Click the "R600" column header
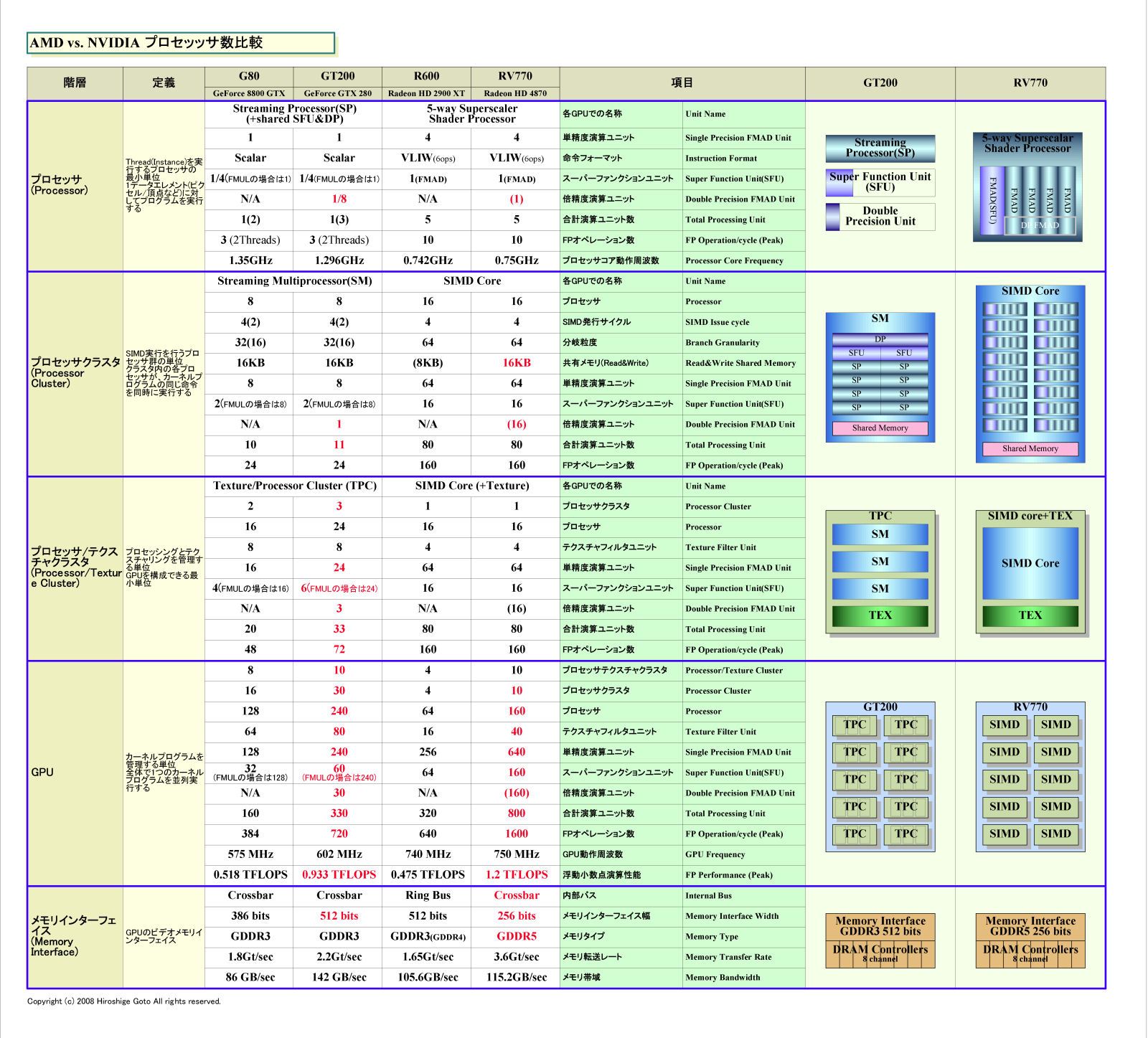The width and height of the screenshot is (1148, 1038). point(426,76)
